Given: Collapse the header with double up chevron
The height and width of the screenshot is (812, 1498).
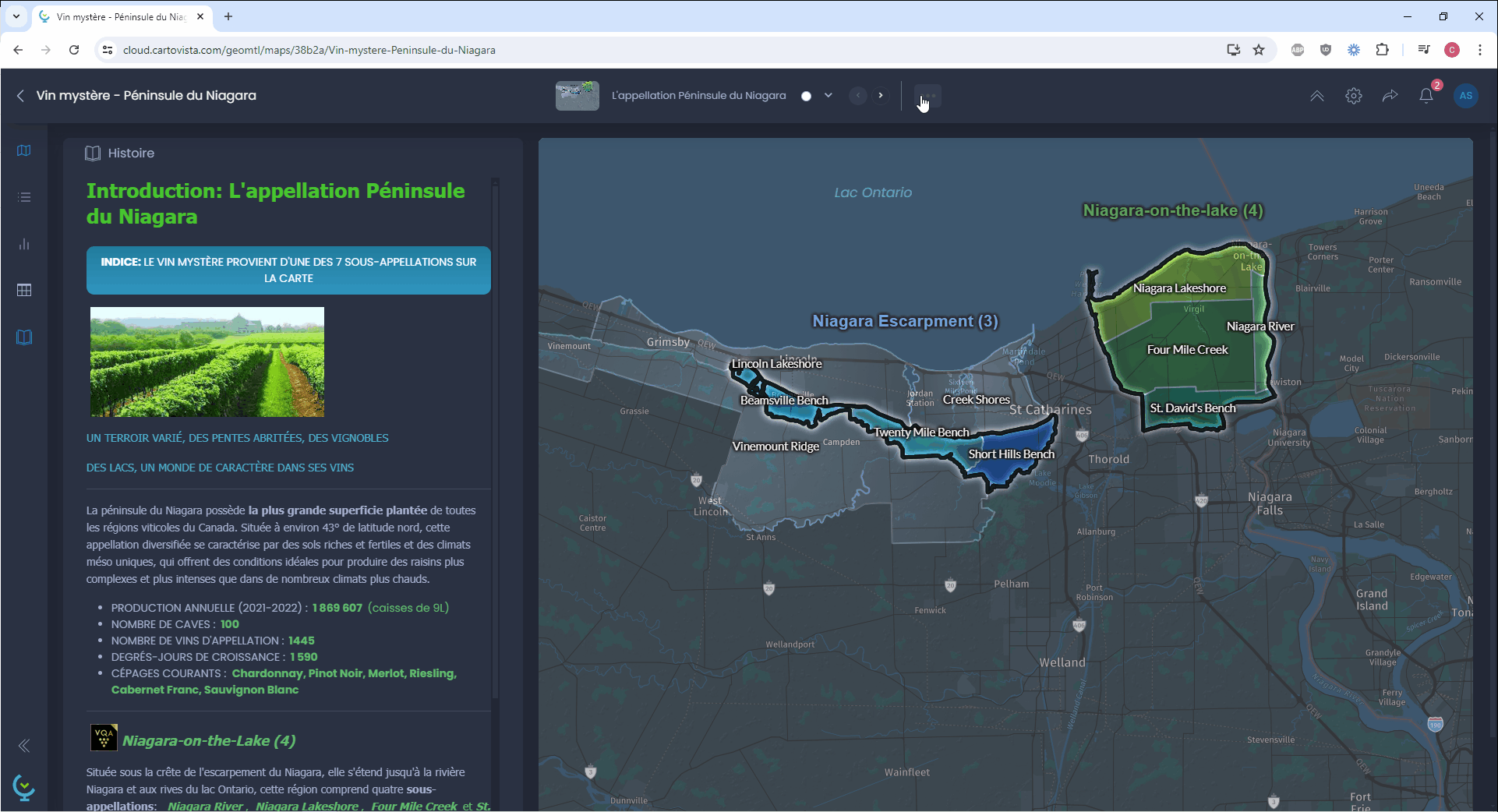Looking at the screenshot, I should coord(1316,96).
